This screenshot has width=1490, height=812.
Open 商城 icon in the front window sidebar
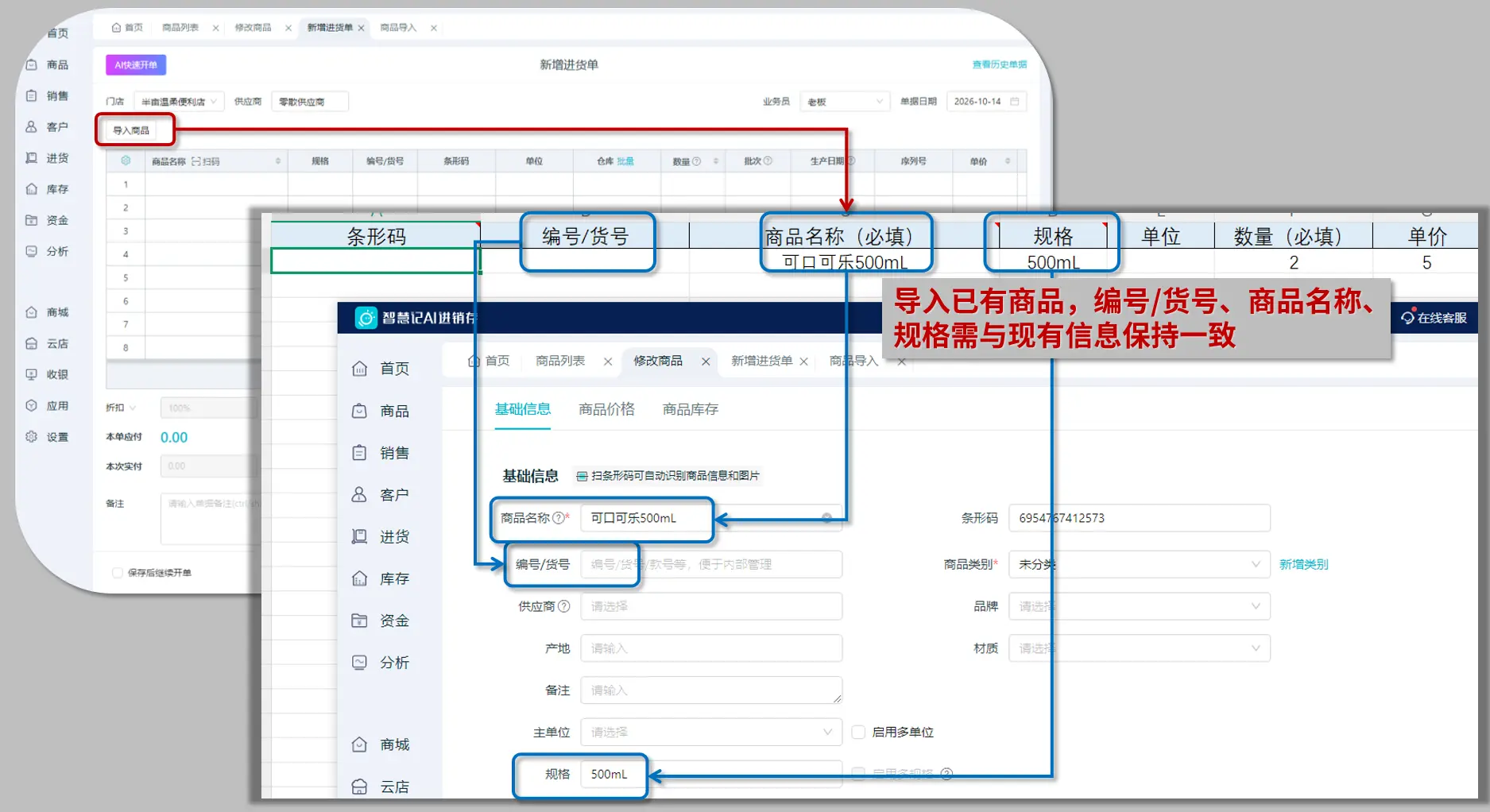pyautogui.click(x=359, y=744)
